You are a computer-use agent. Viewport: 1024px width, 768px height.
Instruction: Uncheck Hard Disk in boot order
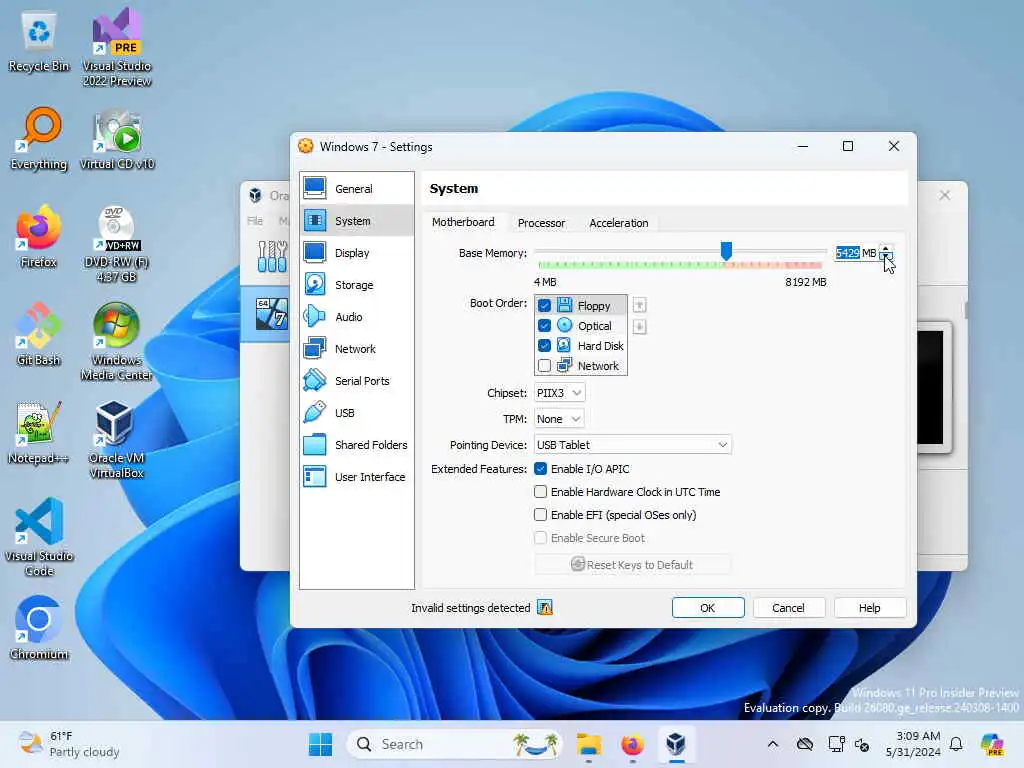point(544,345)
